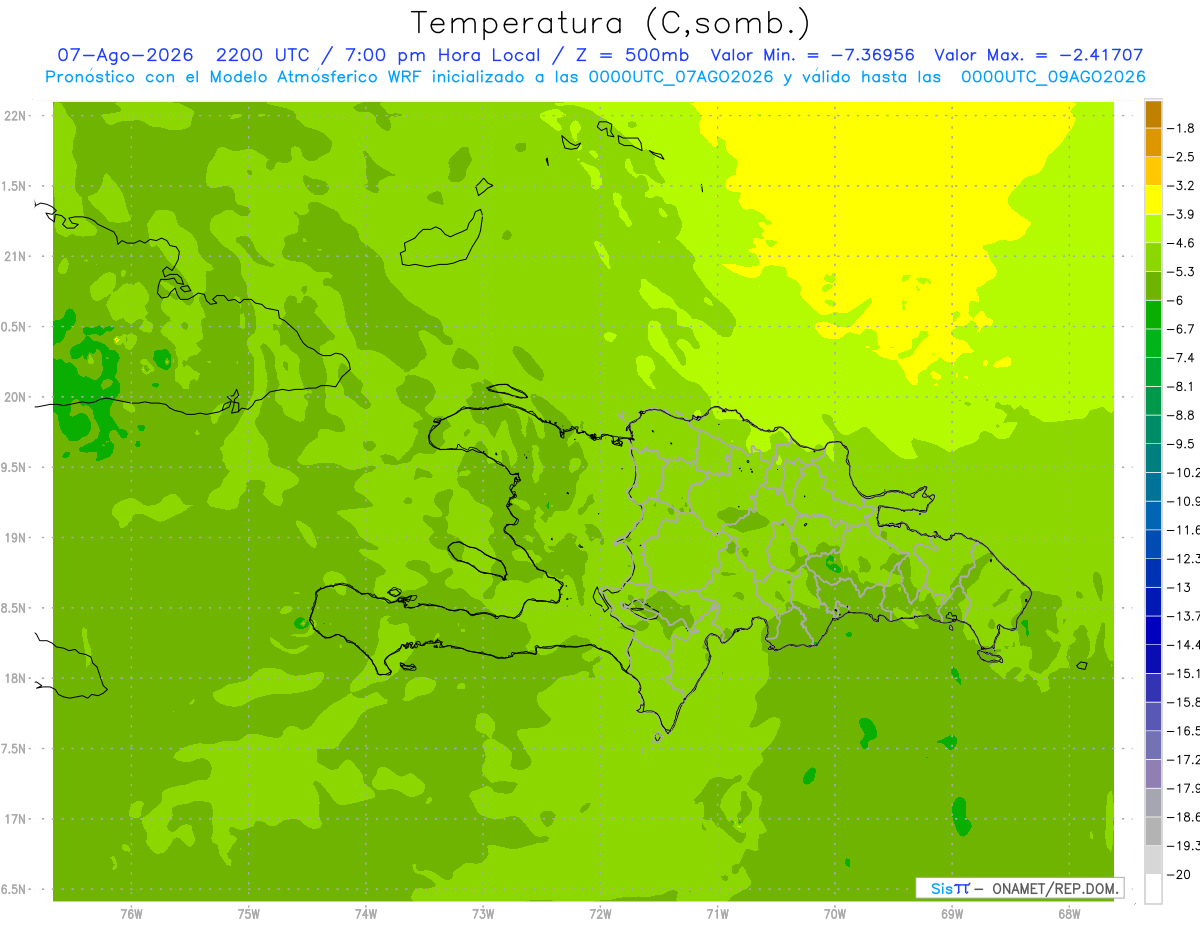Click the 'Valor Max. = -2.41707' readout
The width and height of the screenshot is (1200, 927).
click(1038, 55)
